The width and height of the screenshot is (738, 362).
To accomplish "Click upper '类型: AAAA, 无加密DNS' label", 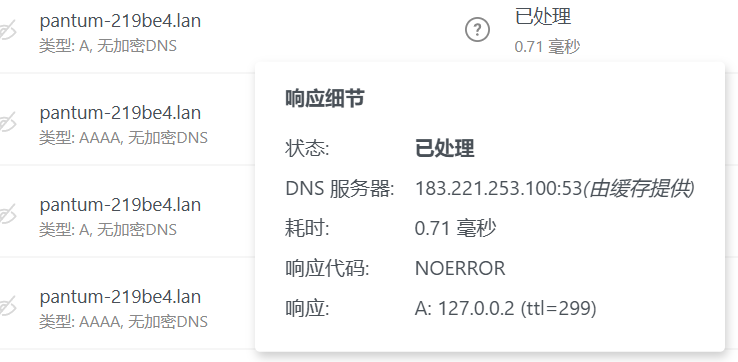I will point(123,137).
